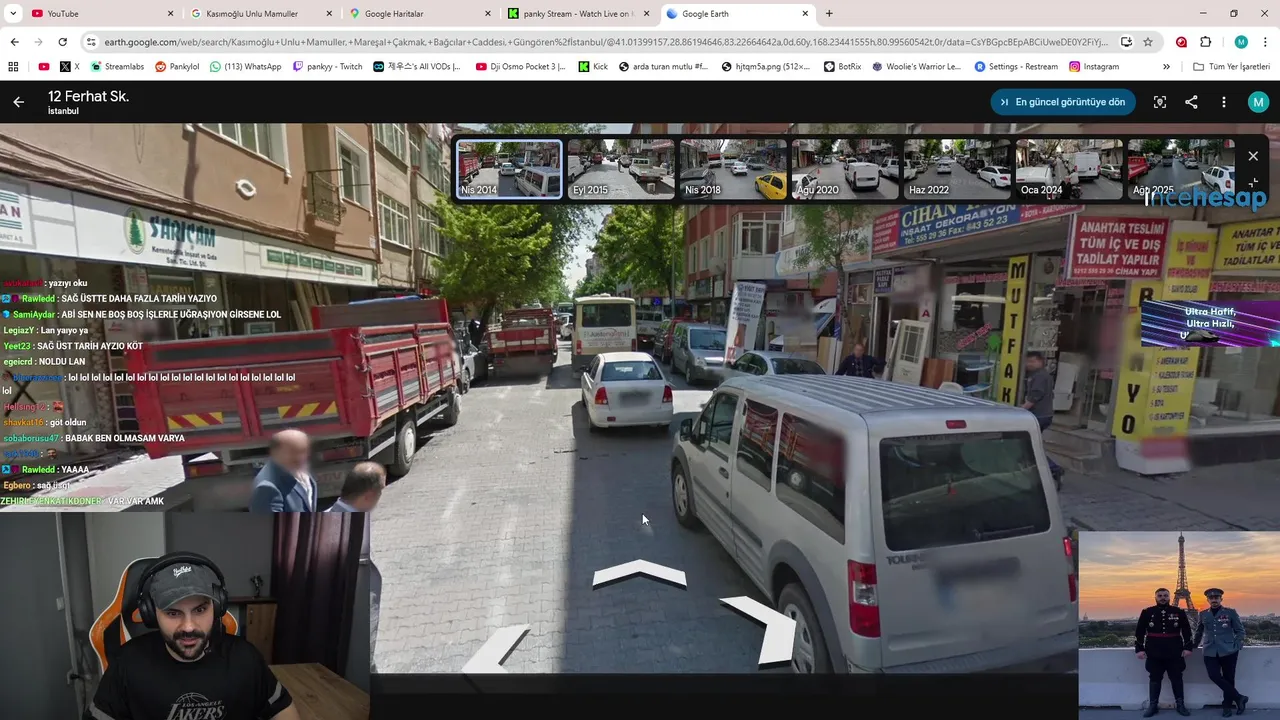Click the Street View capture icon
1280x720 pixels.
[1160, 102]
